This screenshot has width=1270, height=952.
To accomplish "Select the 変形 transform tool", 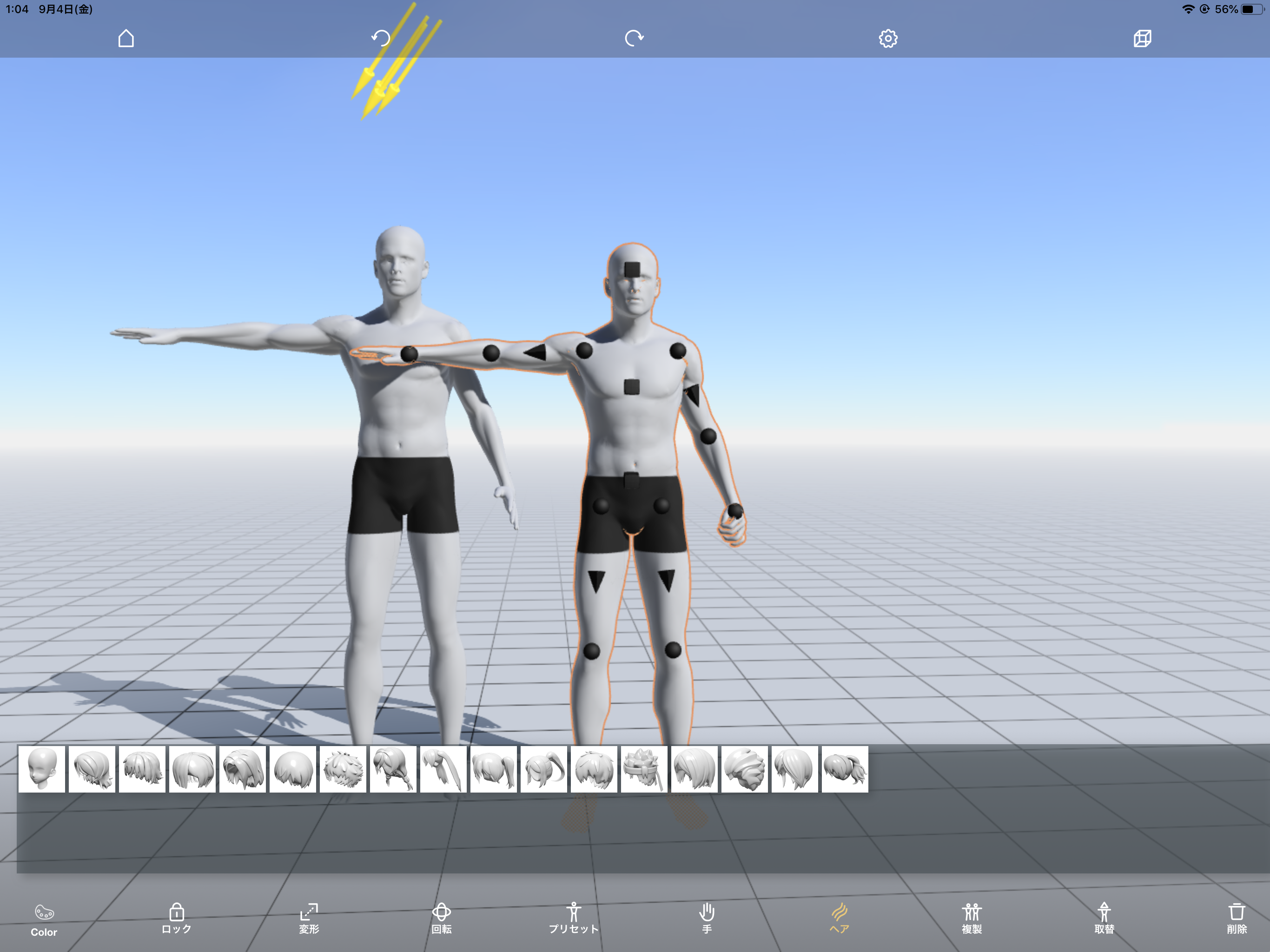I will pyautogui.click(x=309, y=919).
